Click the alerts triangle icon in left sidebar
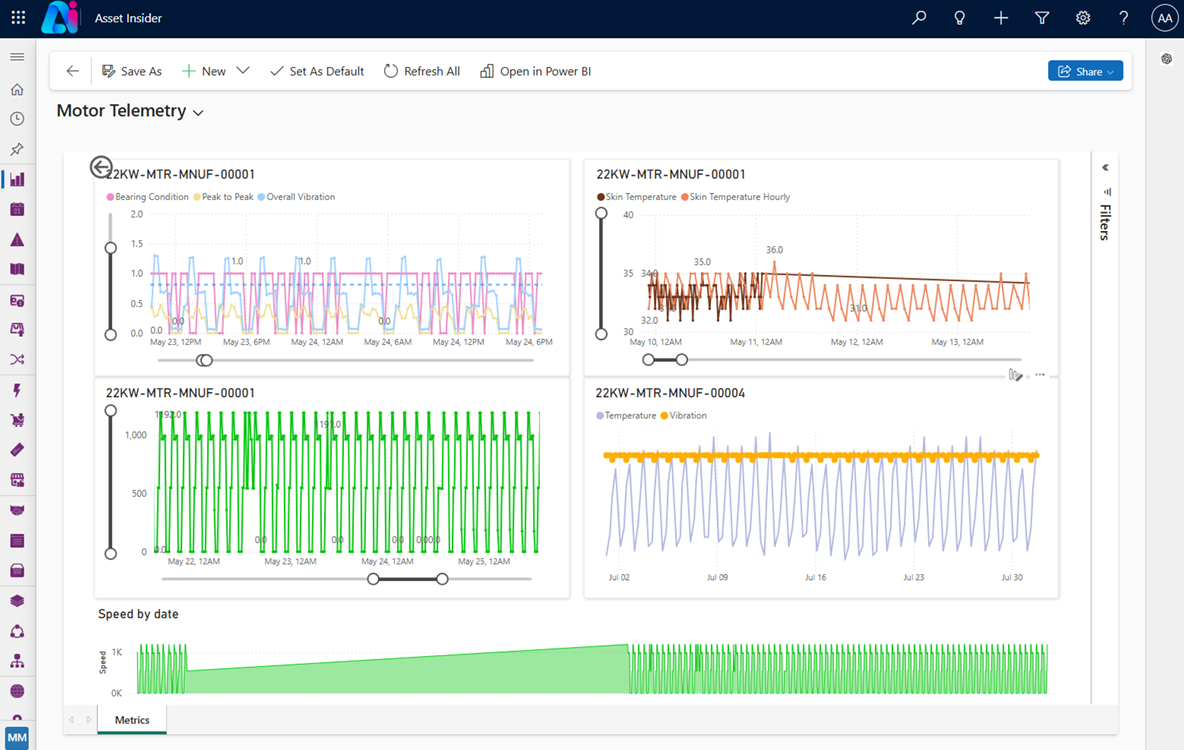Image resolution: width=1184 pixels, height=750 pixels. pos(16,239)
